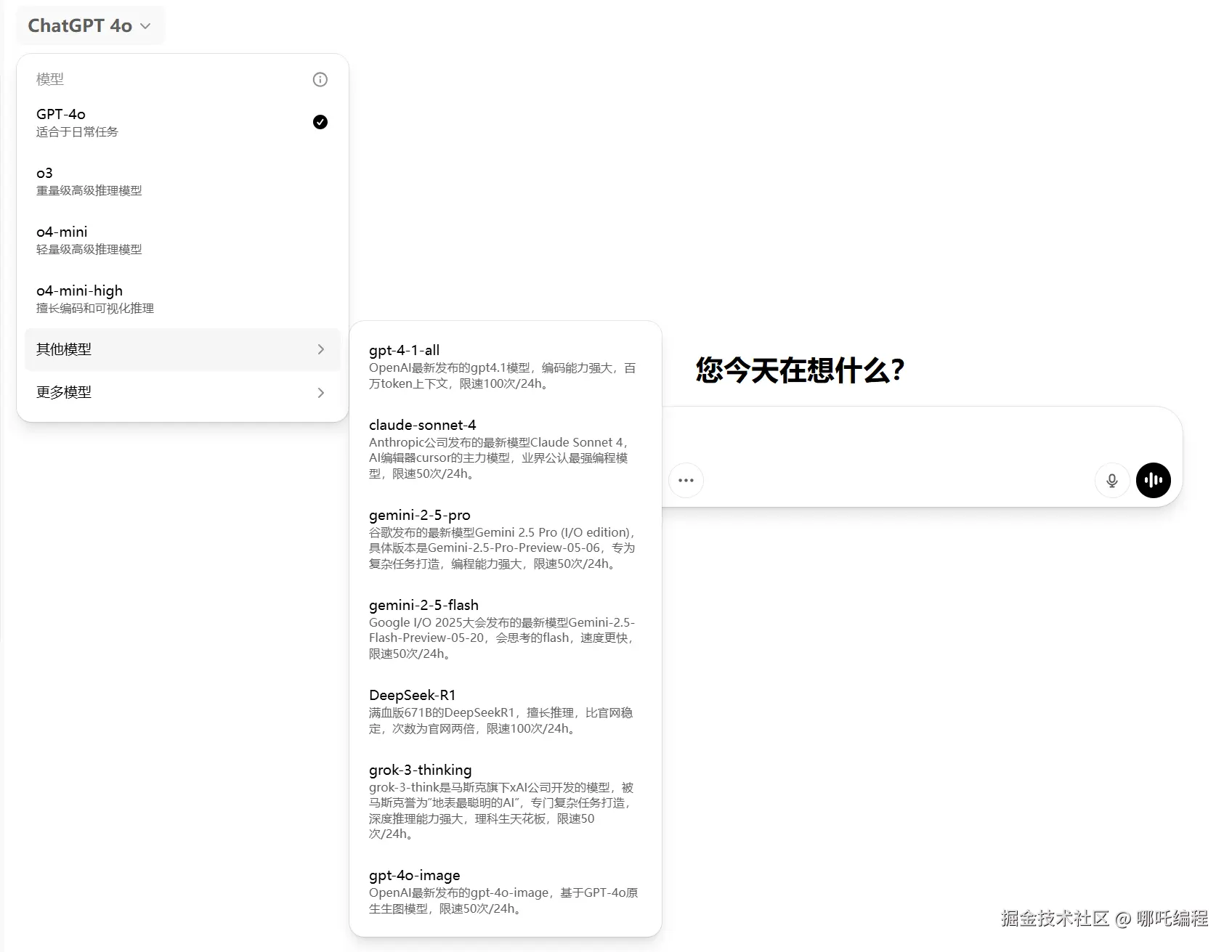Expand the 更多模型 submenu
1232x952 pixels.
point(182,392)
